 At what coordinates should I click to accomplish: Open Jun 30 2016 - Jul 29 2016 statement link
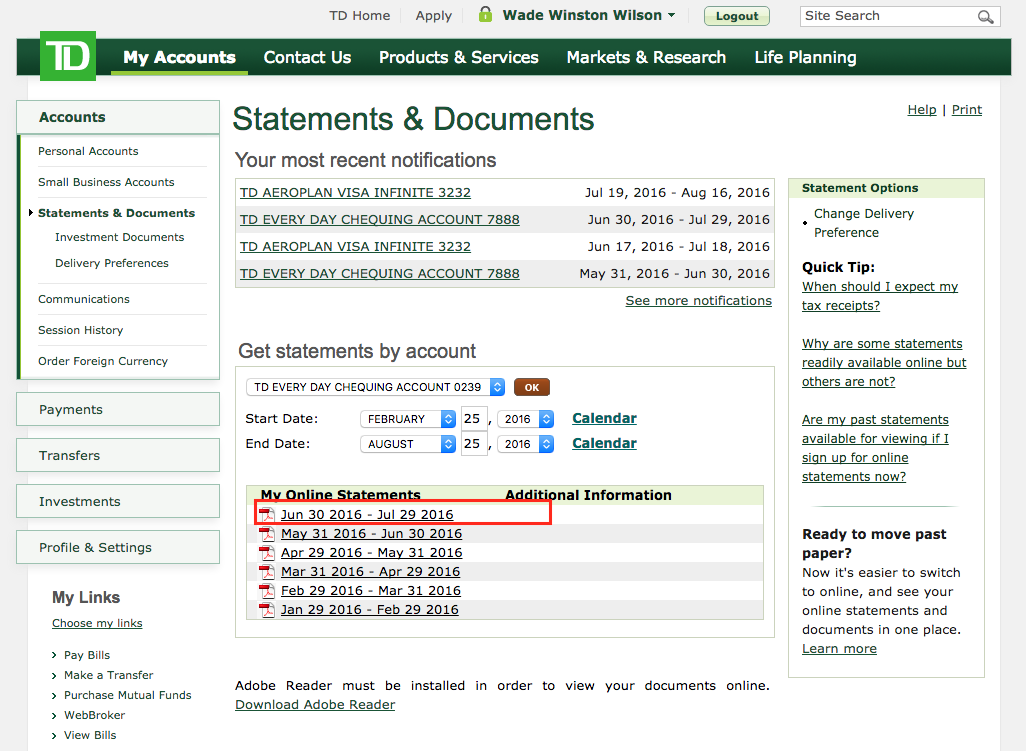367,515
